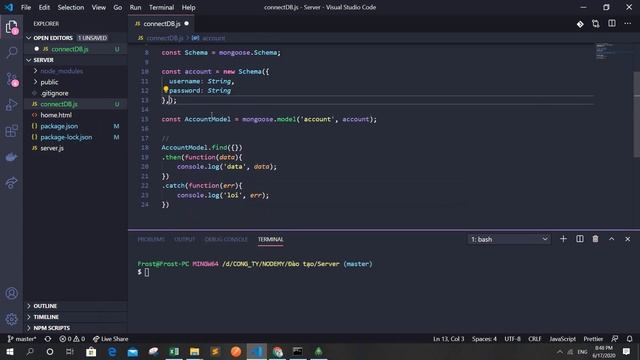Split the editor to the right
640x360 pixels.
611,24
